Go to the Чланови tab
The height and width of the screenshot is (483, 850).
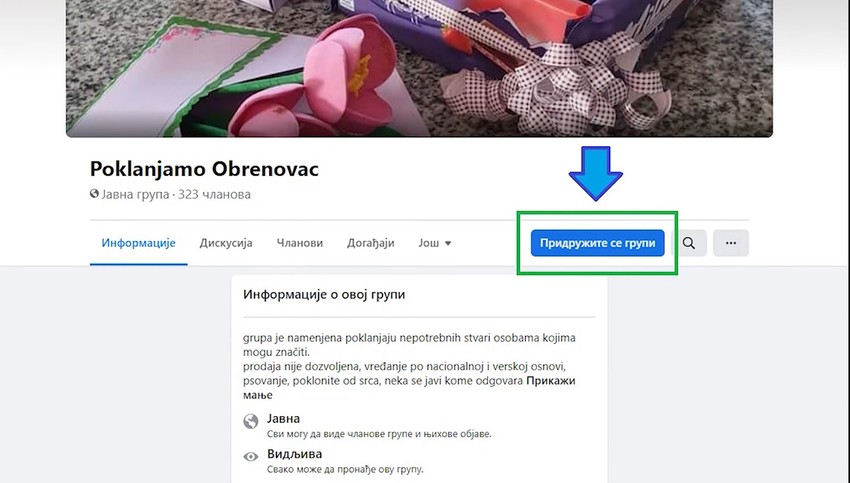[300, 243]
